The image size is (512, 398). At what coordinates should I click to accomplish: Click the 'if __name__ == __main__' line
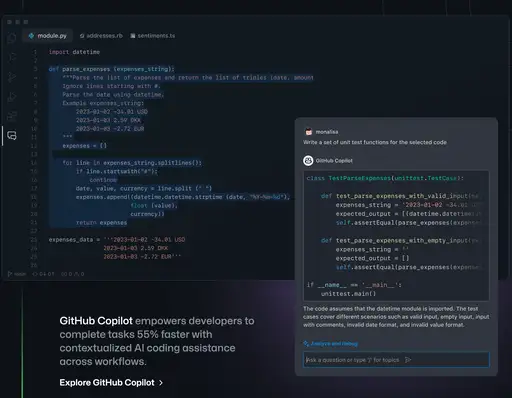tap(354, 285)
